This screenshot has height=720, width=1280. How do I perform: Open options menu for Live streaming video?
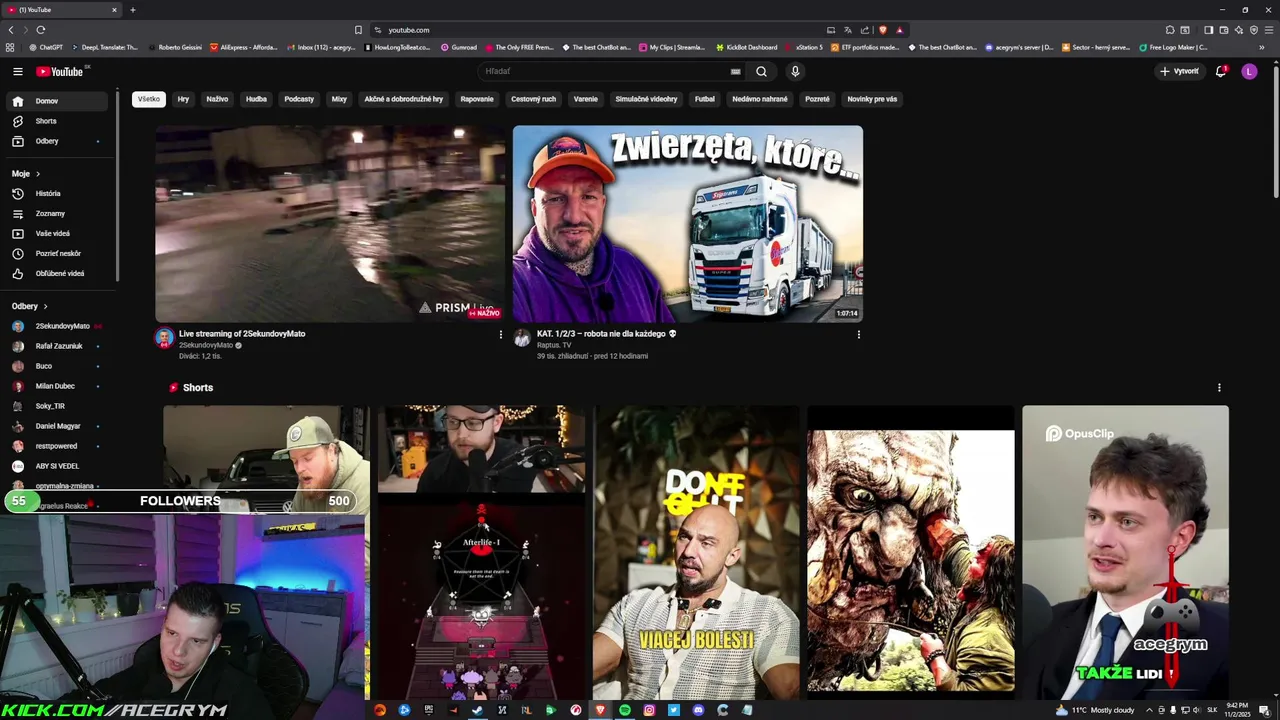tap(501, 334)
